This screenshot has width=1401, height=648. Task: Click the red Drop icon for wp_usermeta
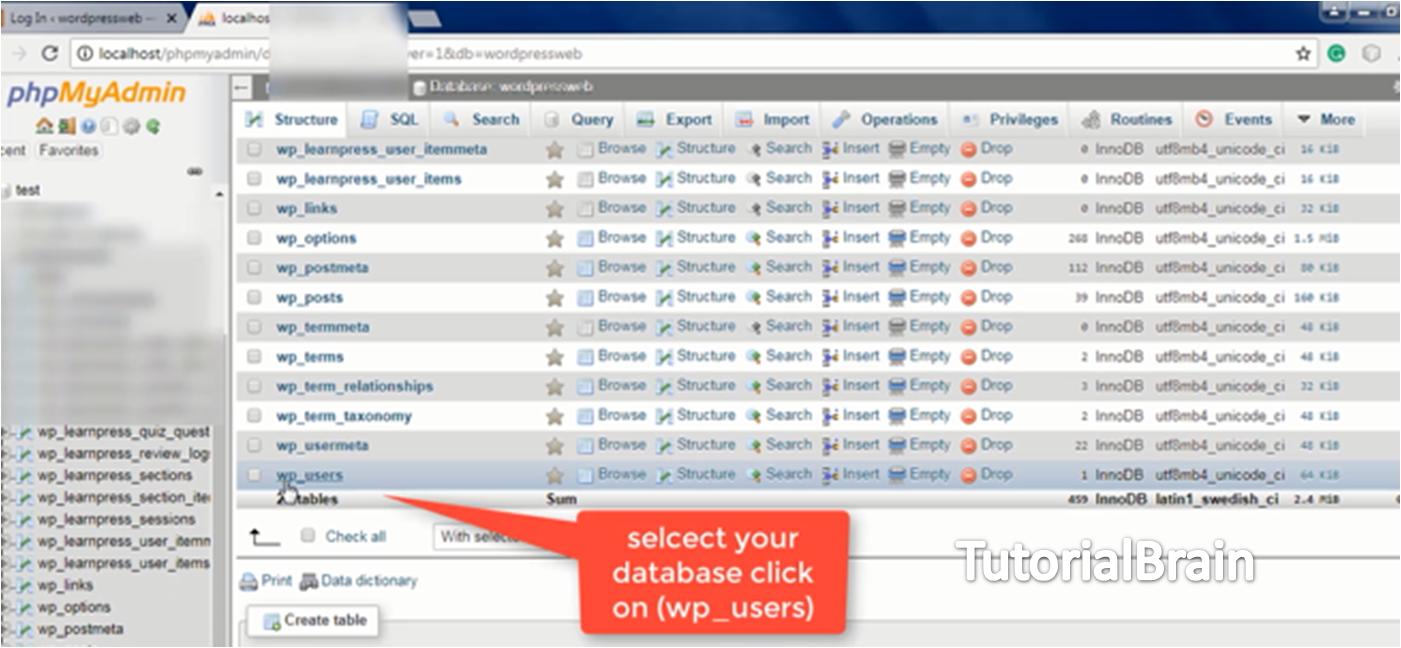click(968, 446)
